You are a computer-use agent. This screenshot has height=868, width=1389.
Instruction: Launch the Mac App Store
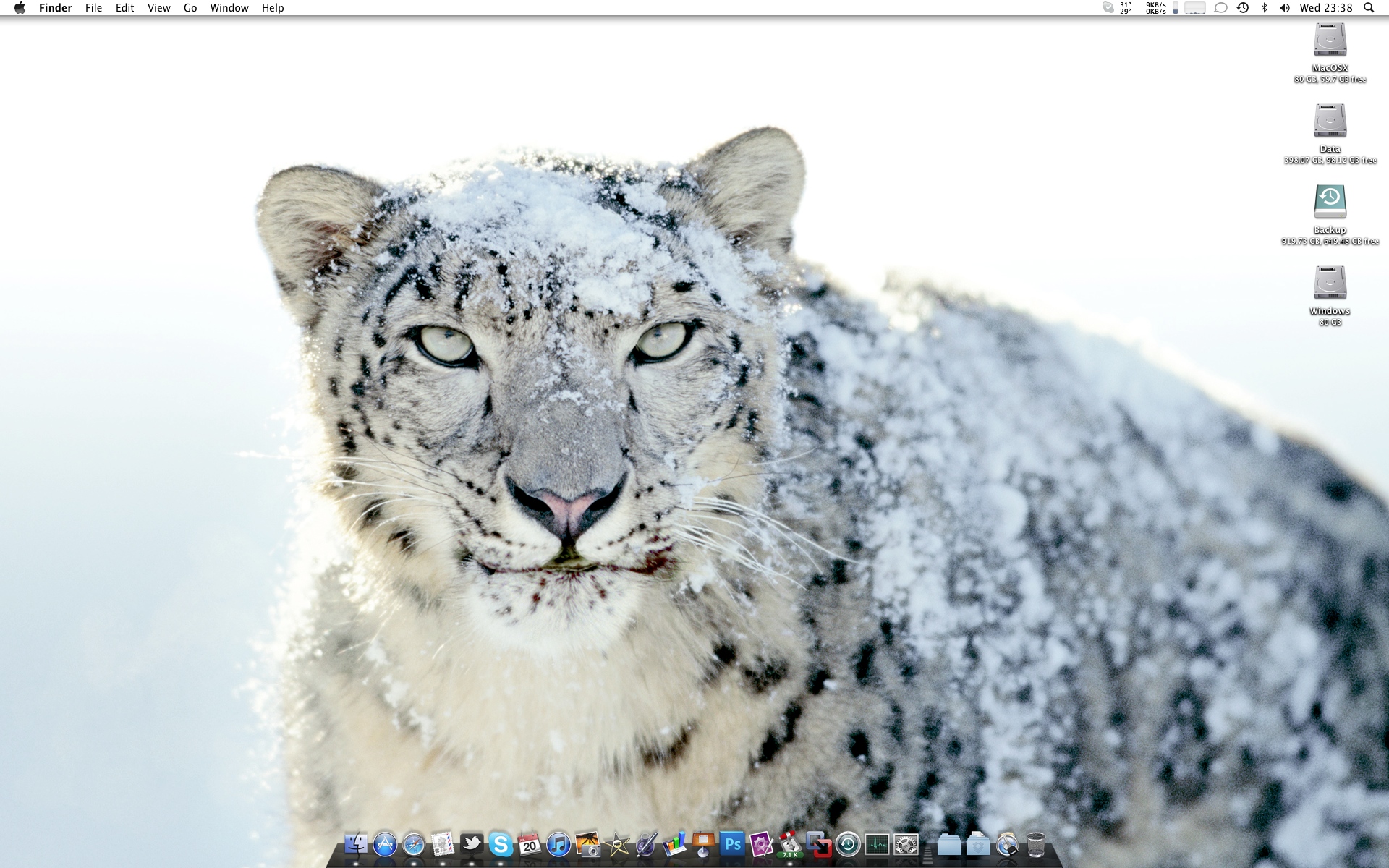pos(385,844)
